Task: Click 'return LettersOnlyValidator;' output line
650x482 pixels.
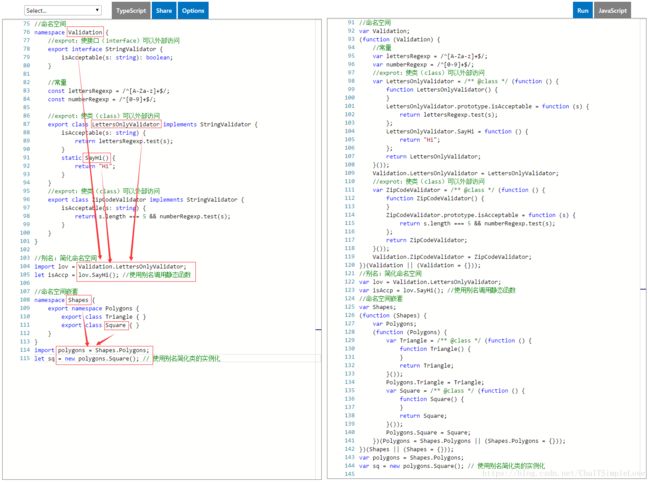Action: pyautogui.click(x=433, y=157)
